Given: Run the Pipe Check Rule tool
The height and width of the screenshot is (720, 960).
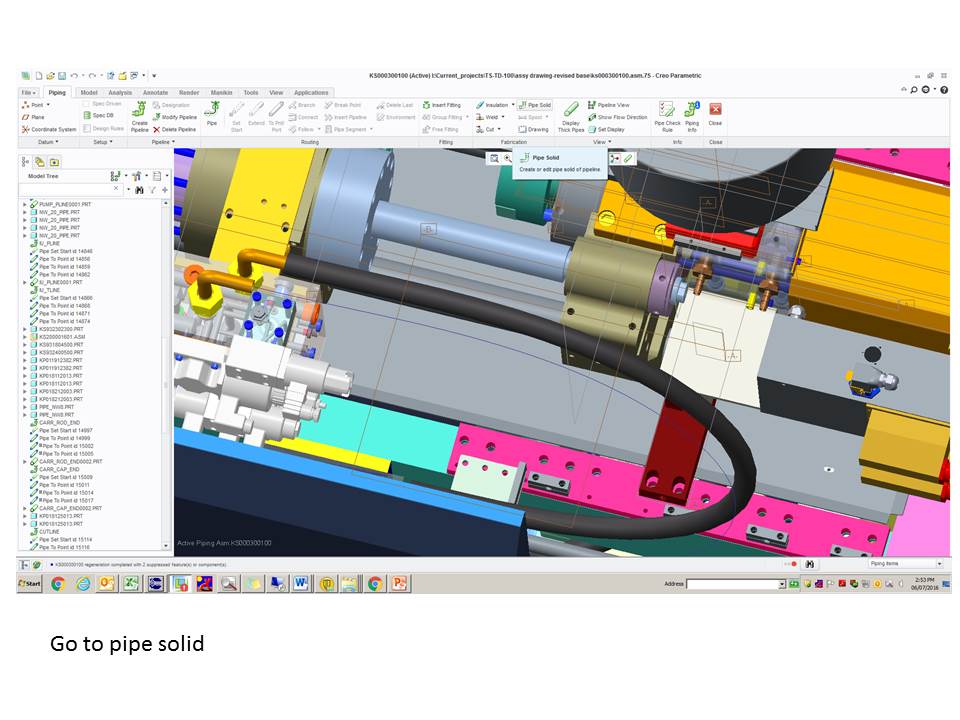Looking at the screenshot, I should [667, 118].
